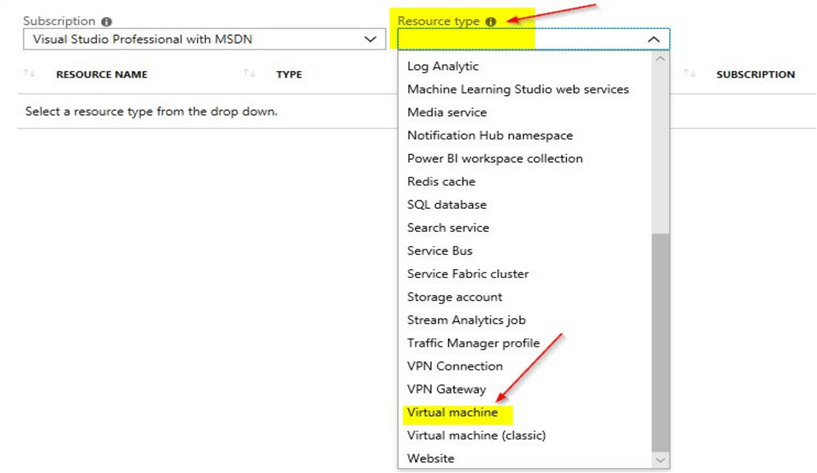Choose SQL database from list
This screenshot has height=473, width=817.
point(446,204)
